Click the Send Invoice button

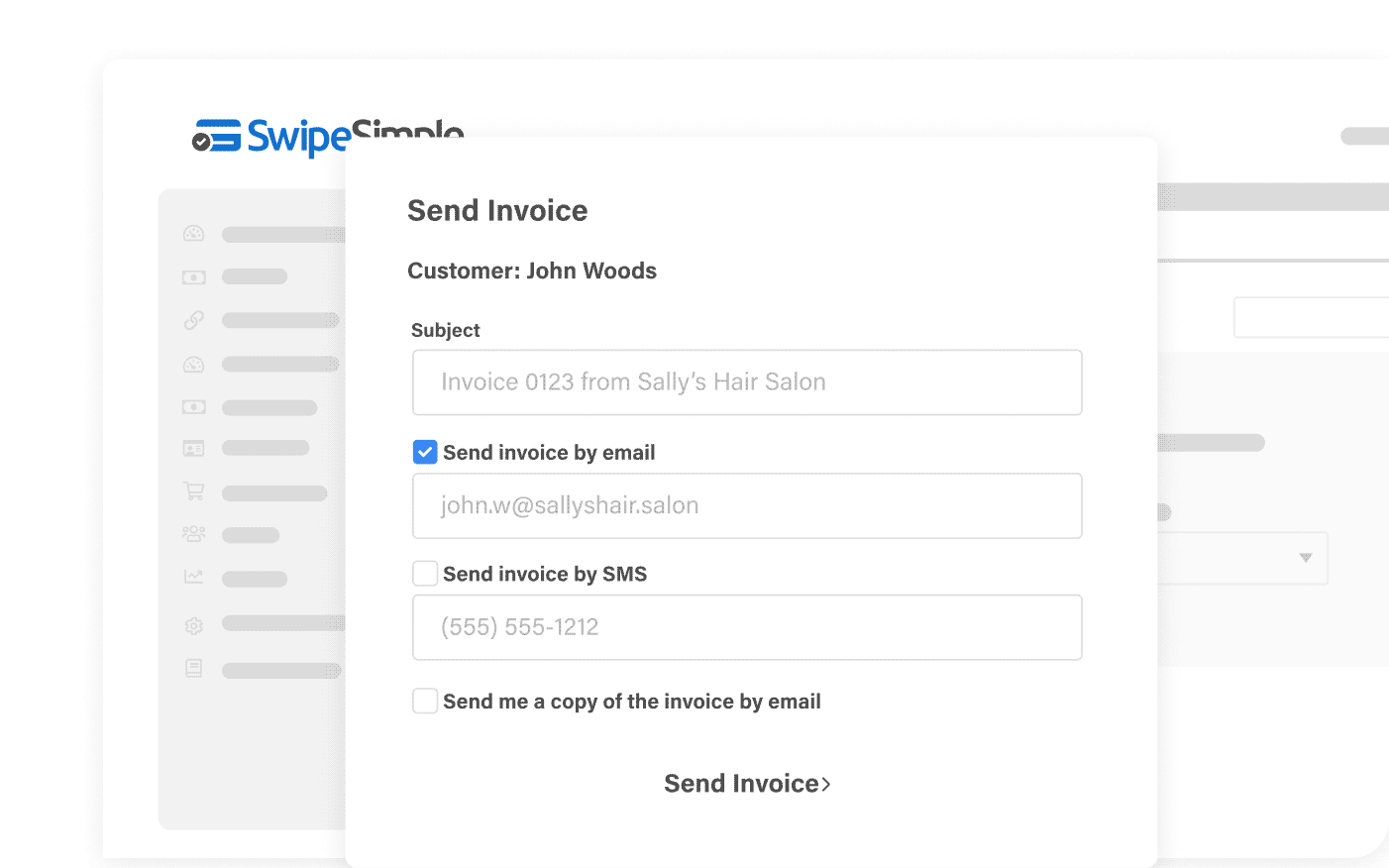click(x=741, y=783)
